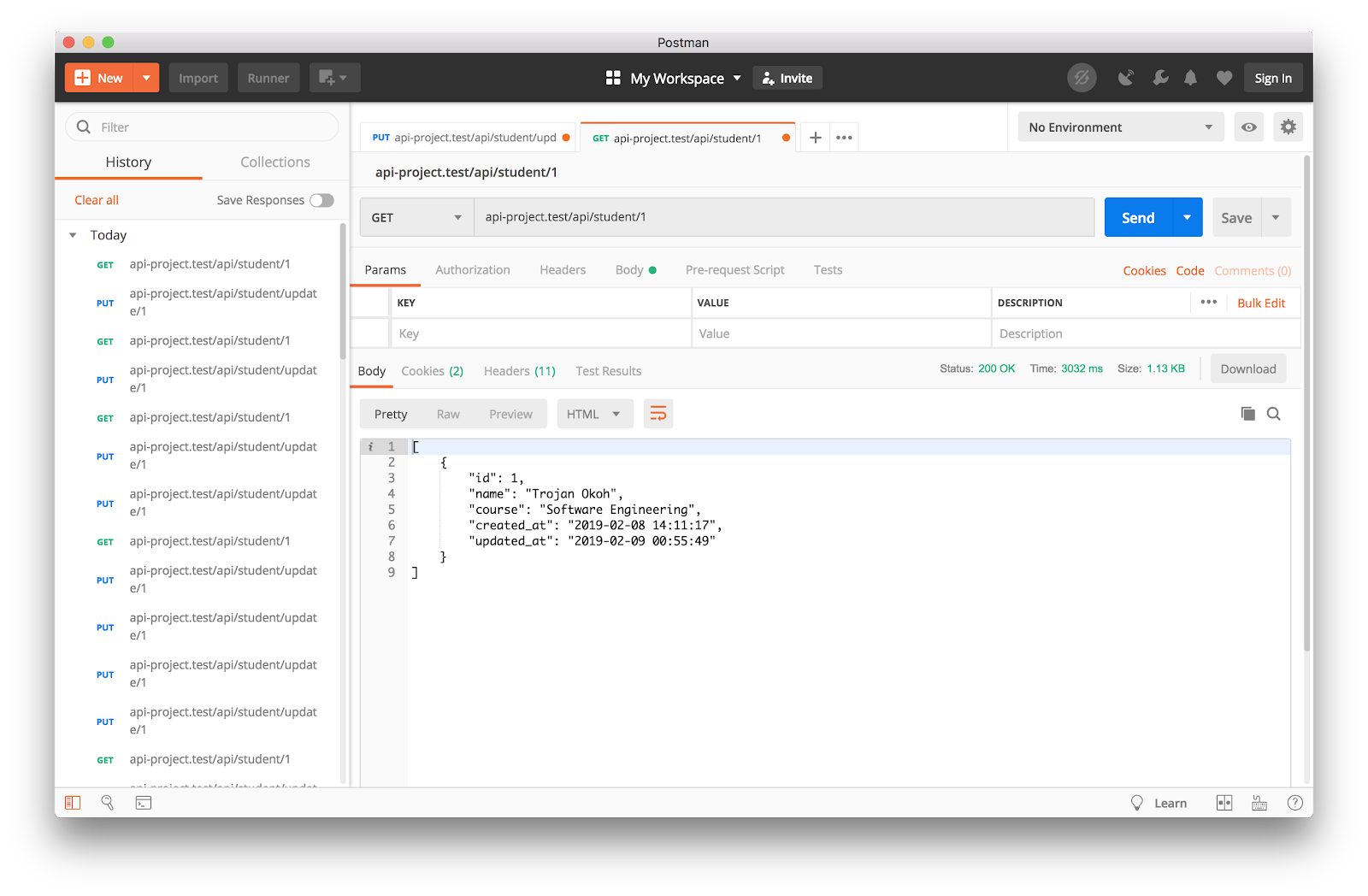Open Test Results tab
Image resolution: width=1368 pixels, height=896 pixels.
[608, 371]
